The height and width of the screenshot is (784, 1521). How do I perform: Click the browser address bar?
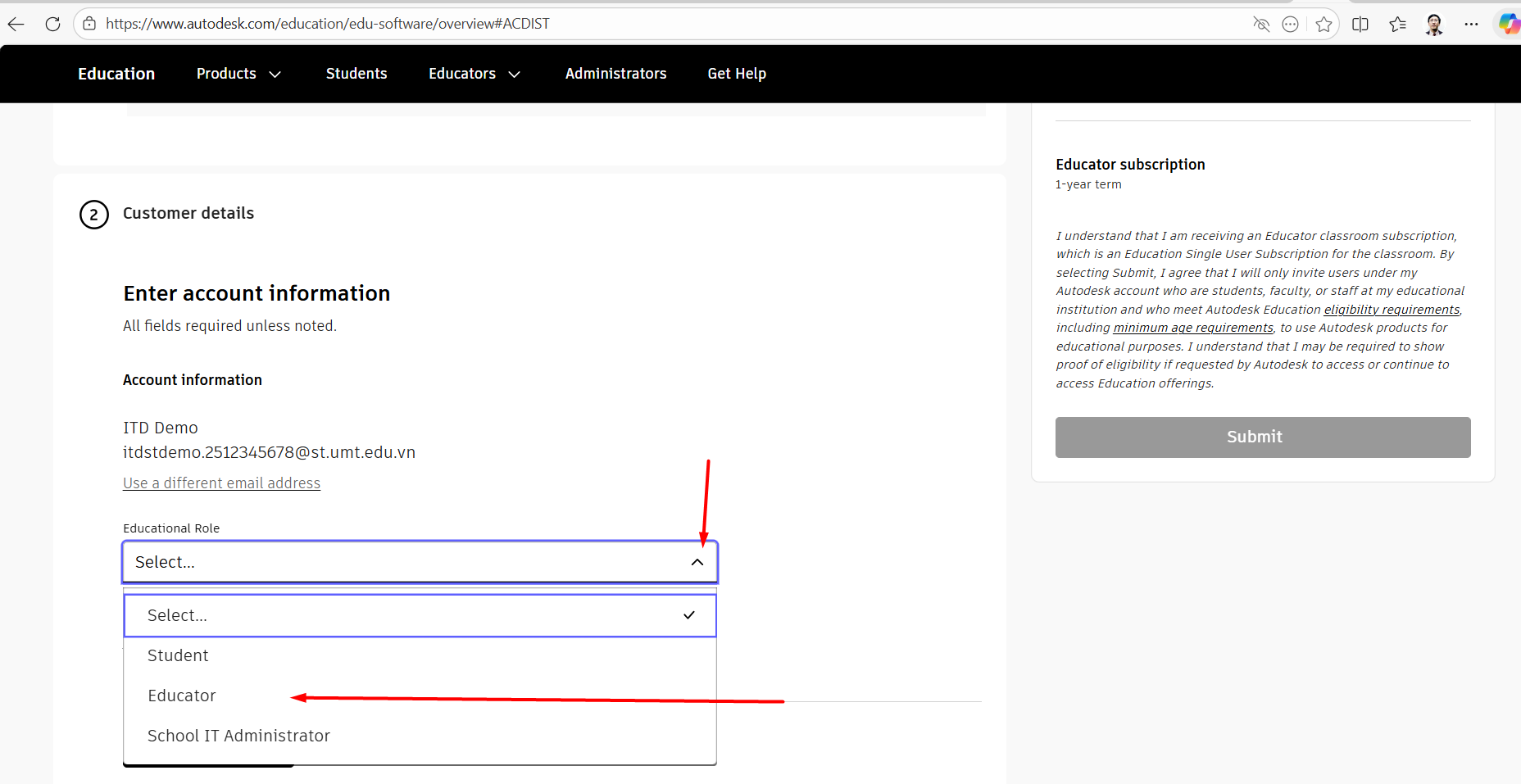656,24
